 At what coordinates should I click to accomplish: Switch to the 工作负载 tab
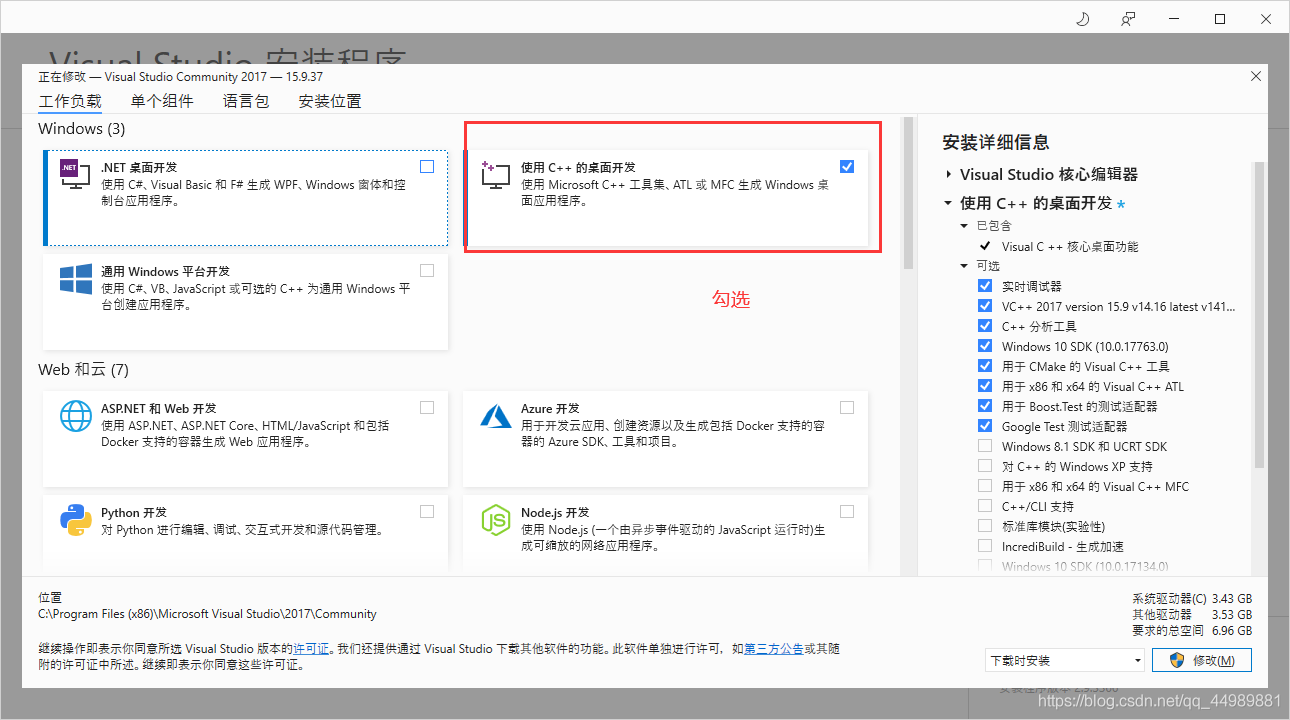click(70, 101)
